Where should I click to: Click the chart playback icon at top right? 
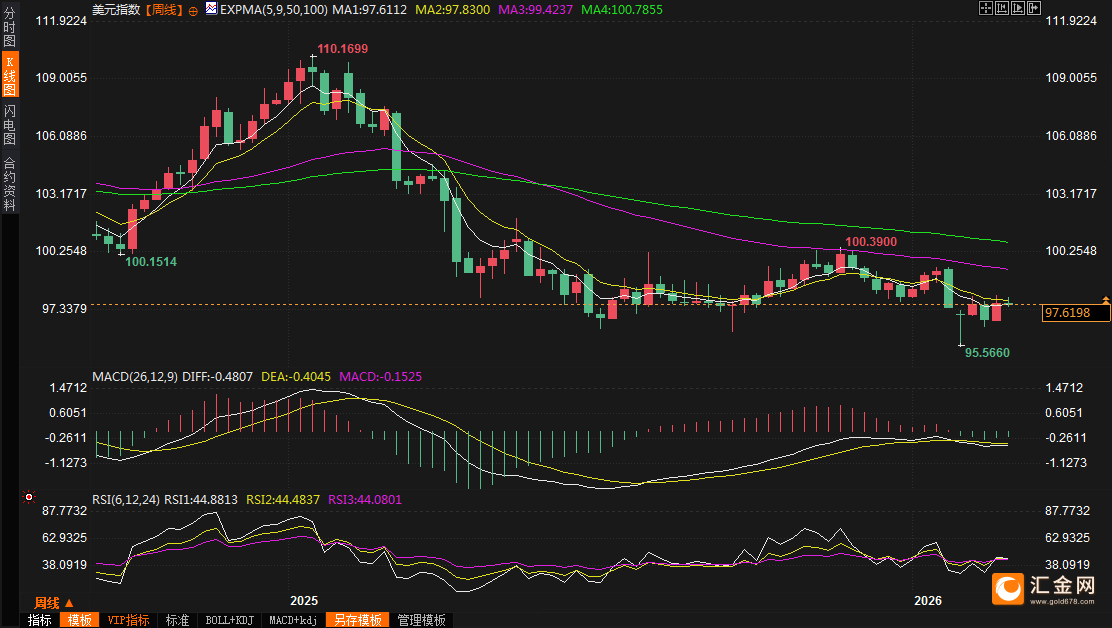click(x=1020, y=7)
